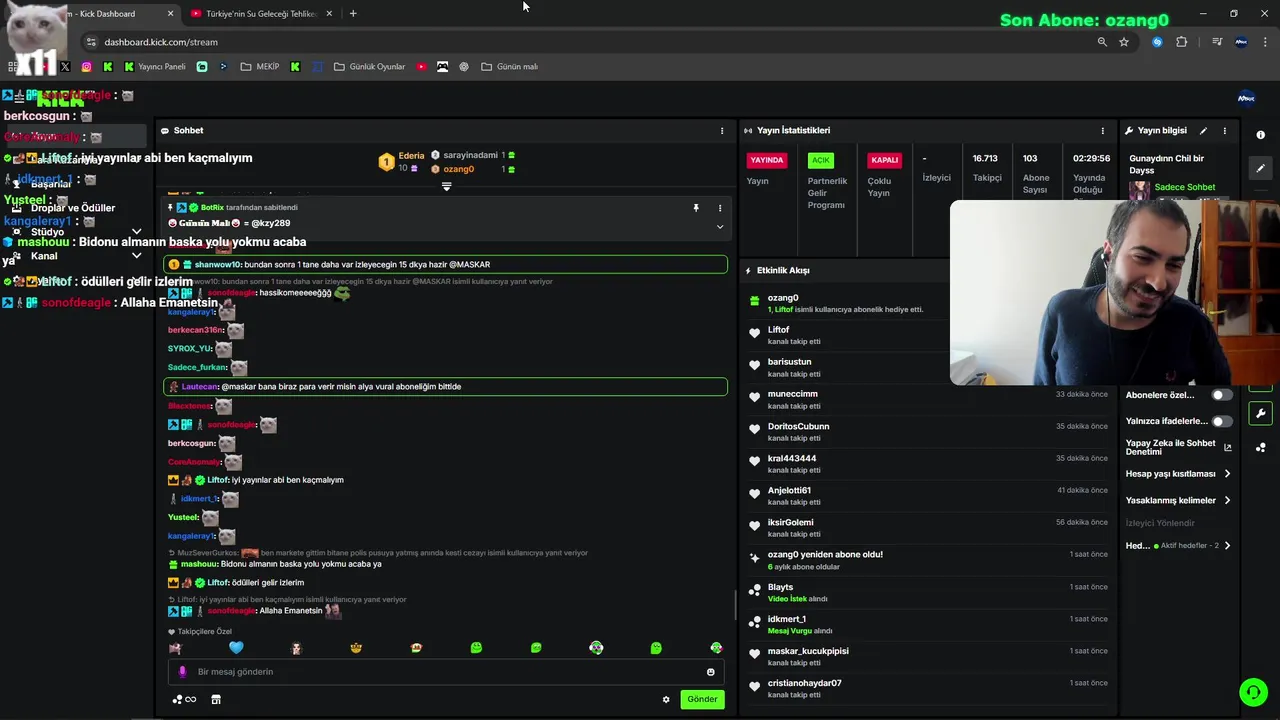Click the channel points icon in the right sidebar
1280x720 pixels.
(1260, 447)
